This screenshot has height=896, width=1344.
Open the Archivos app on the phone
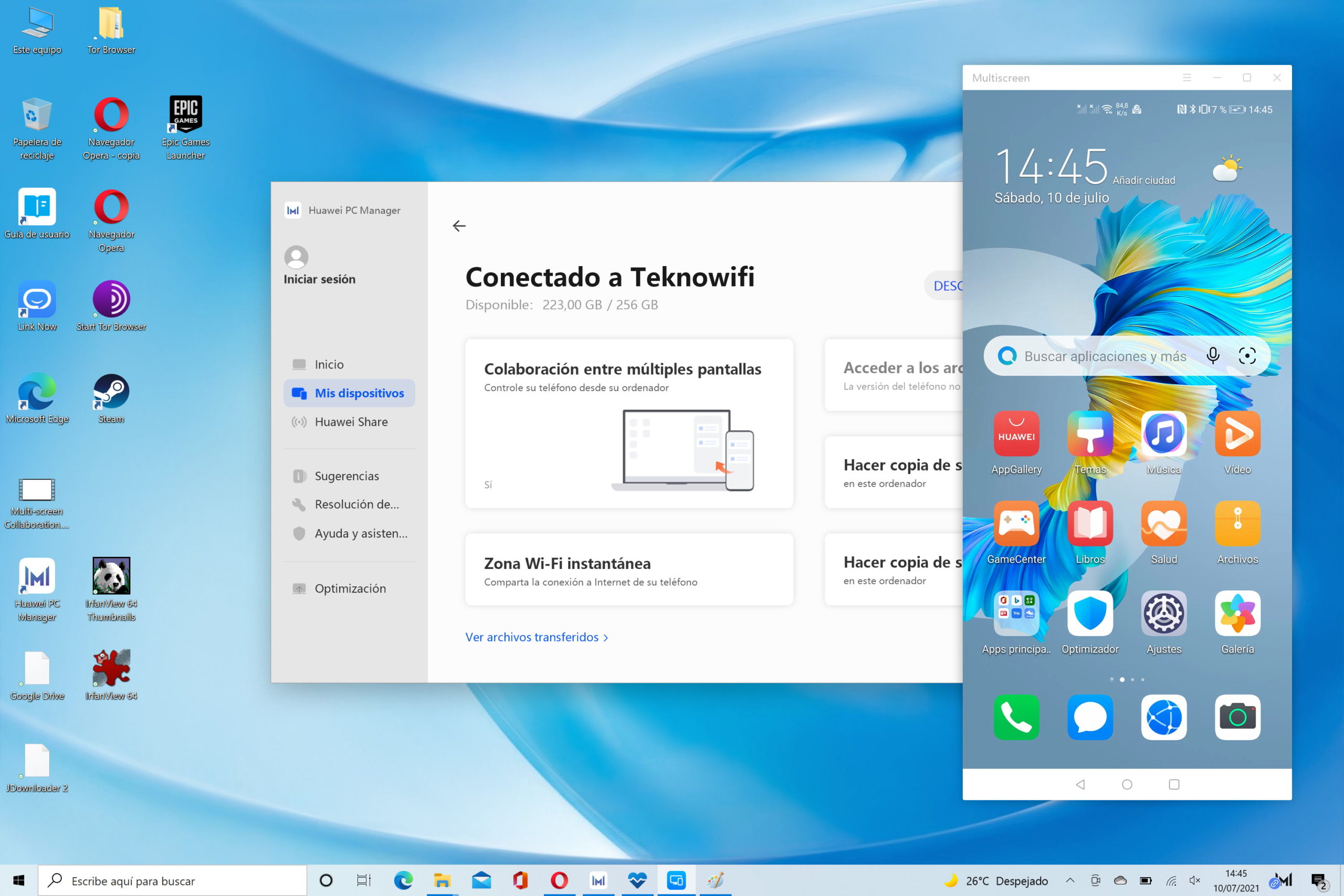coord(1237,523)
